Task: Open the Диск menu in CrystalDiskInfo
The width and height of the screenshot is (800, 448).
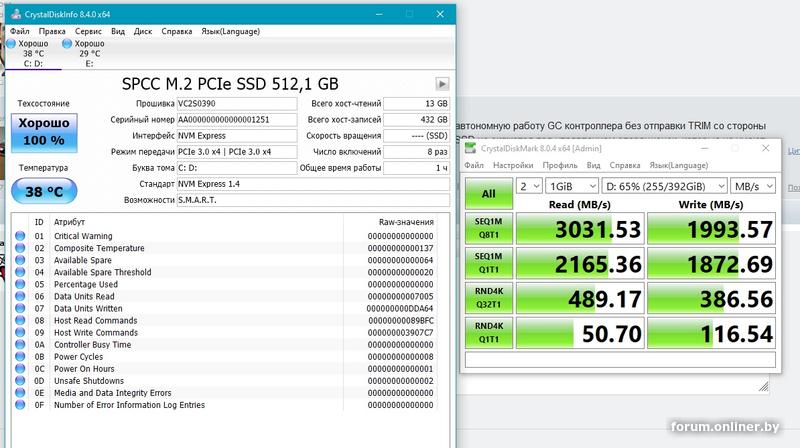Action: (x=143, y=31)
